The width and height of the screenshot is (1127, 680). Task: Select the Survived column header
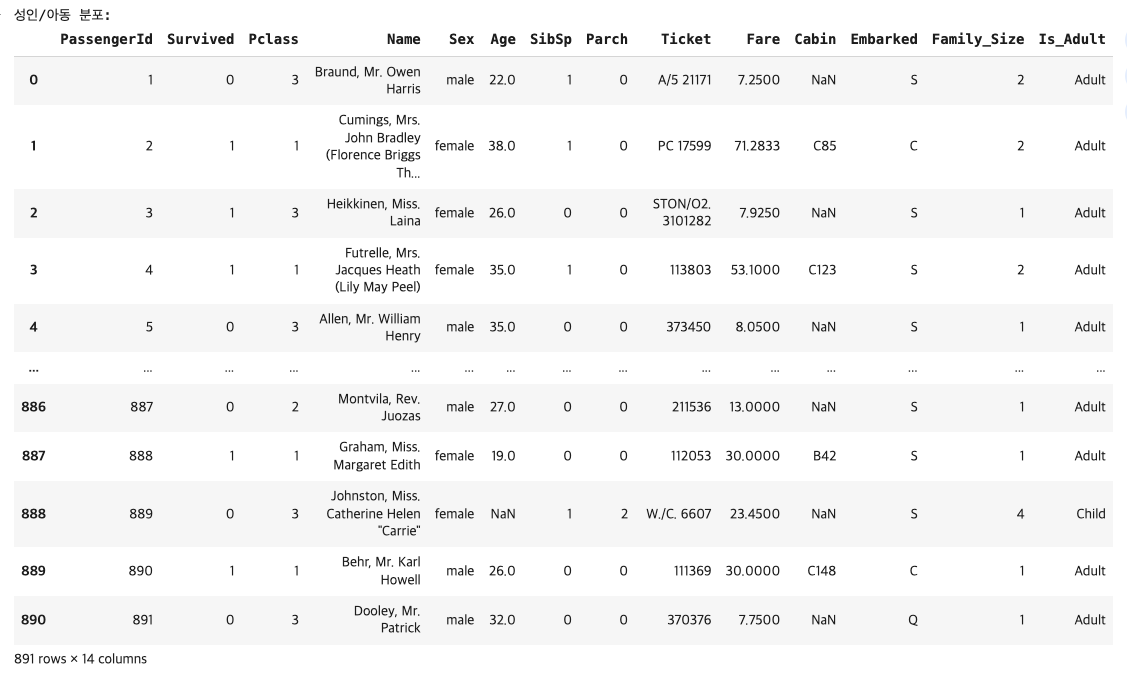pyautogui.click(x=200, y=39)
